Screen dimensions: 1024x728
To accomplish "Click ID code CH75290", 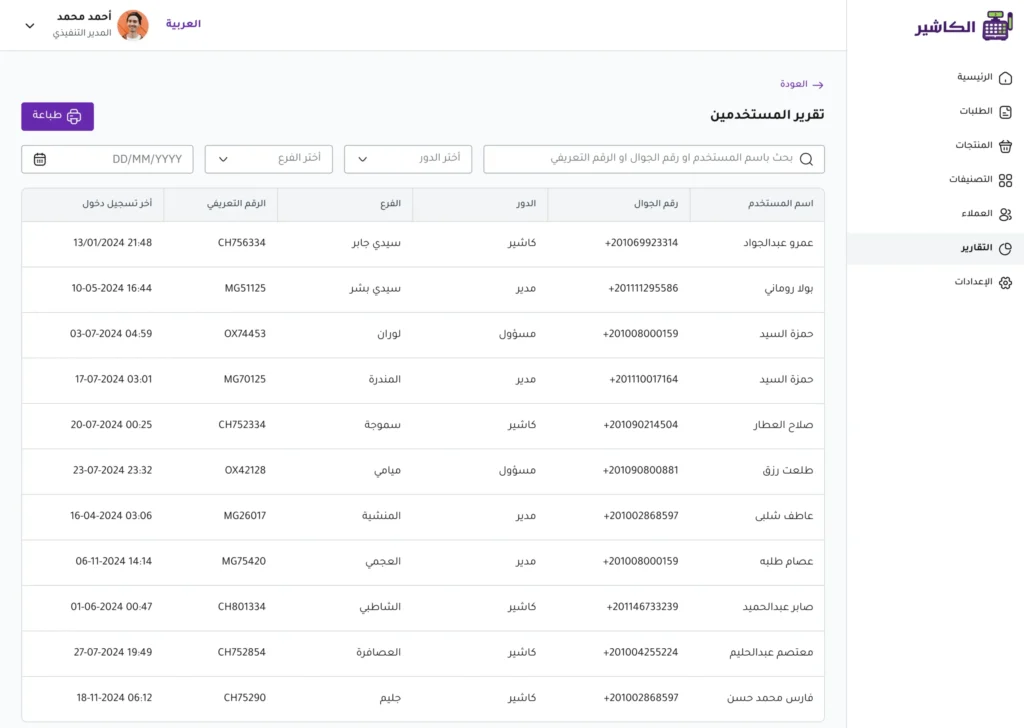I will tap(244, 698).
